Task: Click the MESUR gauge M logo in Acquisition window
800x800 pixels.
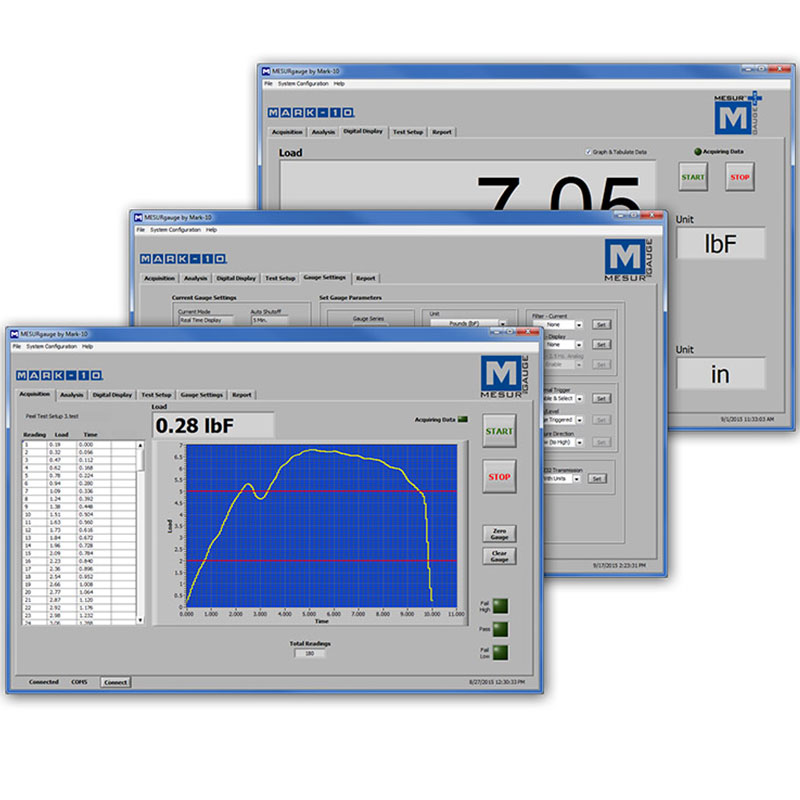Action: (505, 377)
